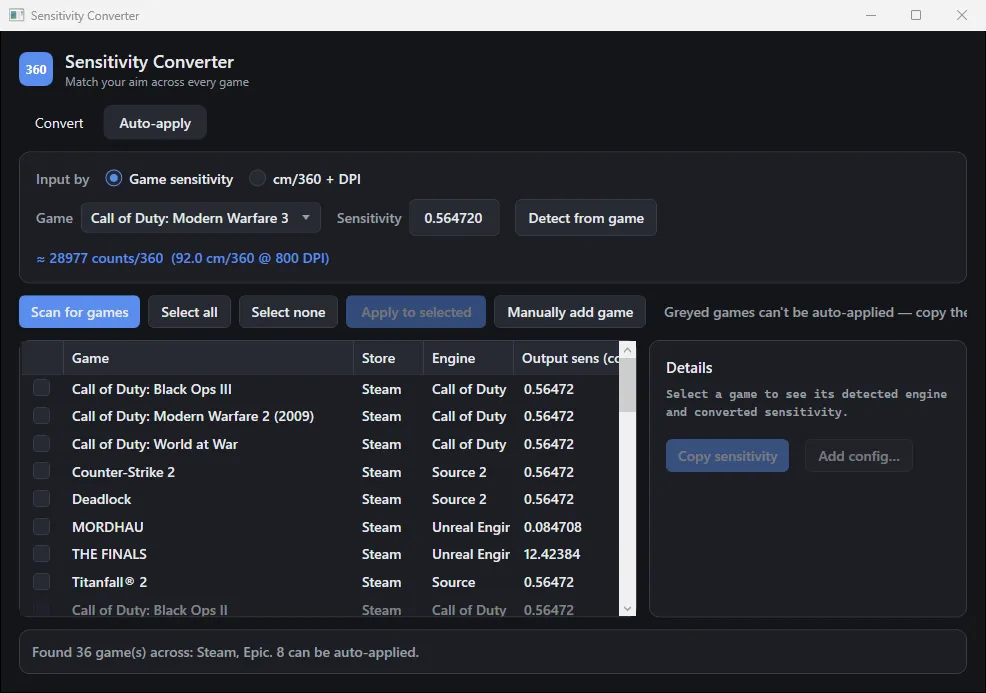Click the Found 36 game(s) status message
The image size is (986, 693).
coord(225,652)
